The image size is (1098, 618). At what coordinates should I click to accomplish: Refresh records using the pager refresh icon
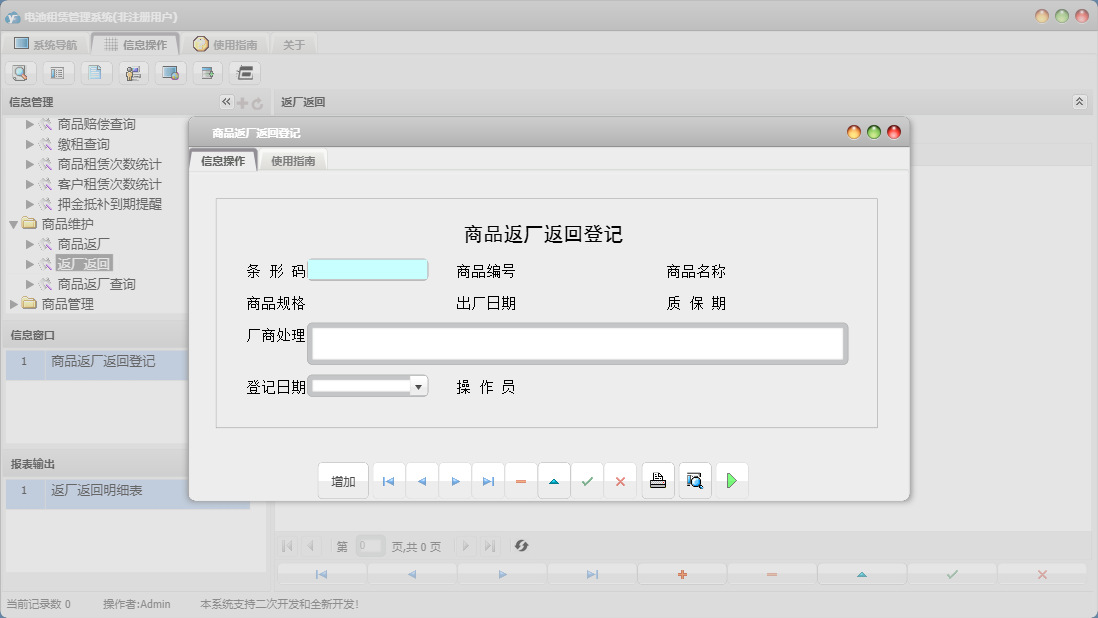520,546
